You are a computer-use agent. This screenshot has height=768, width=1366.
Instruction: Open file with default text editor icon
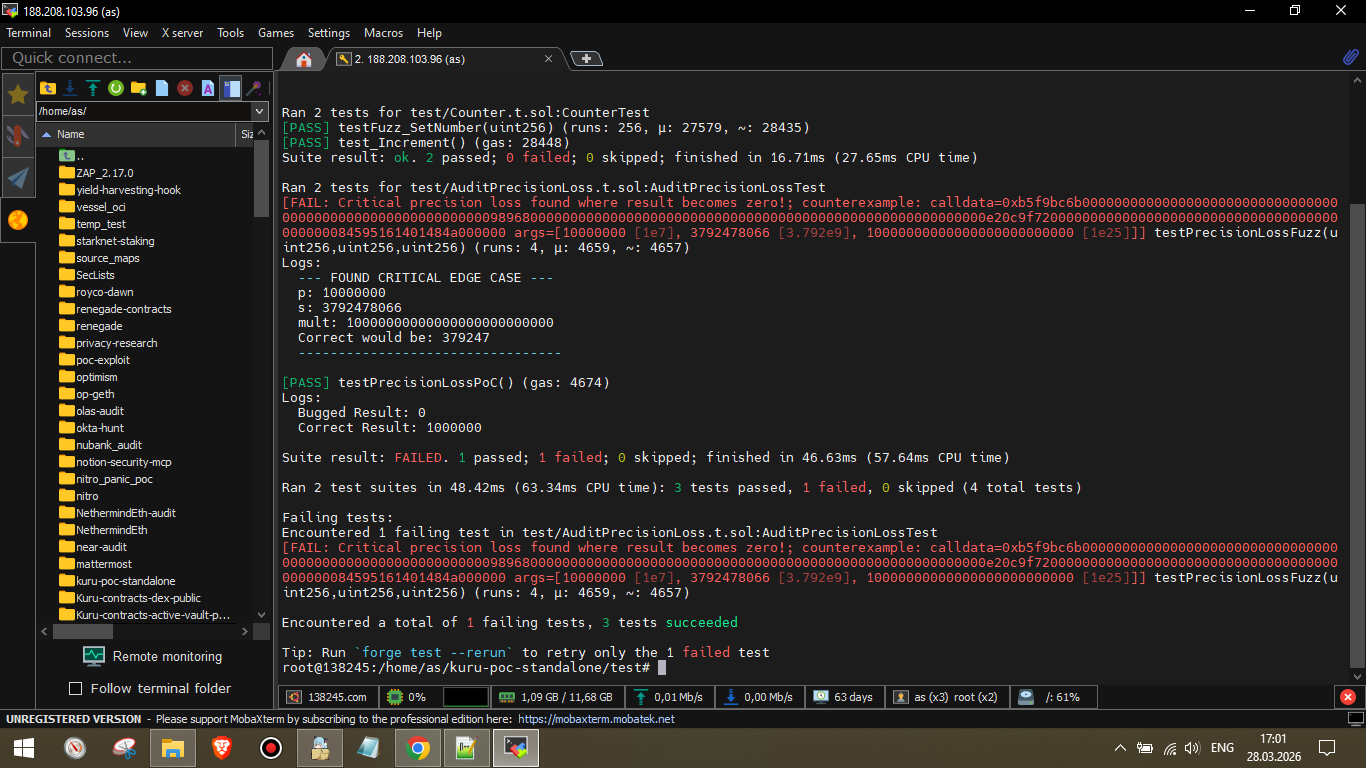(x=208, y=88)
